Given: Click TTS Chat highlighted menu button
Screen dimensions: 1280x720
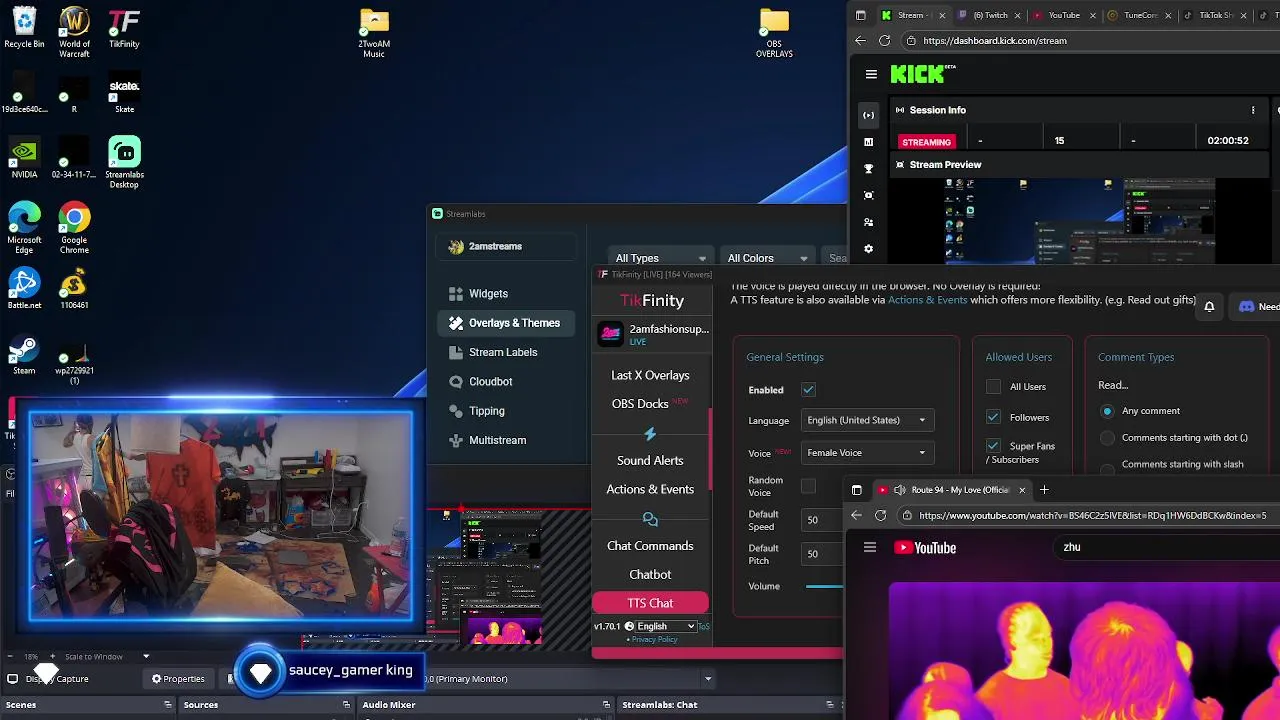Looking at the screenshot, I should click(650, 603).
